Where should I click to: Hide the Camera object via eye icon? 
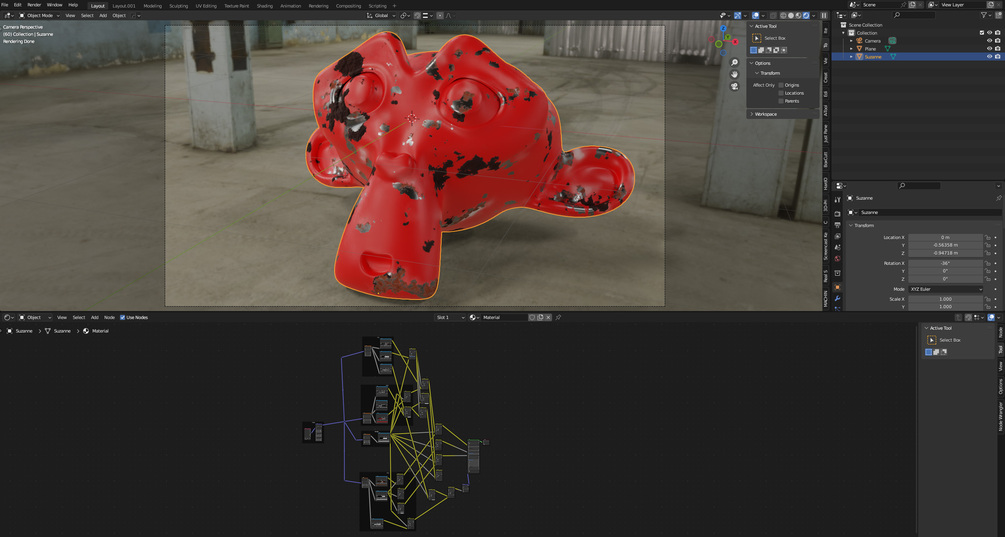[x=990, y=40]
